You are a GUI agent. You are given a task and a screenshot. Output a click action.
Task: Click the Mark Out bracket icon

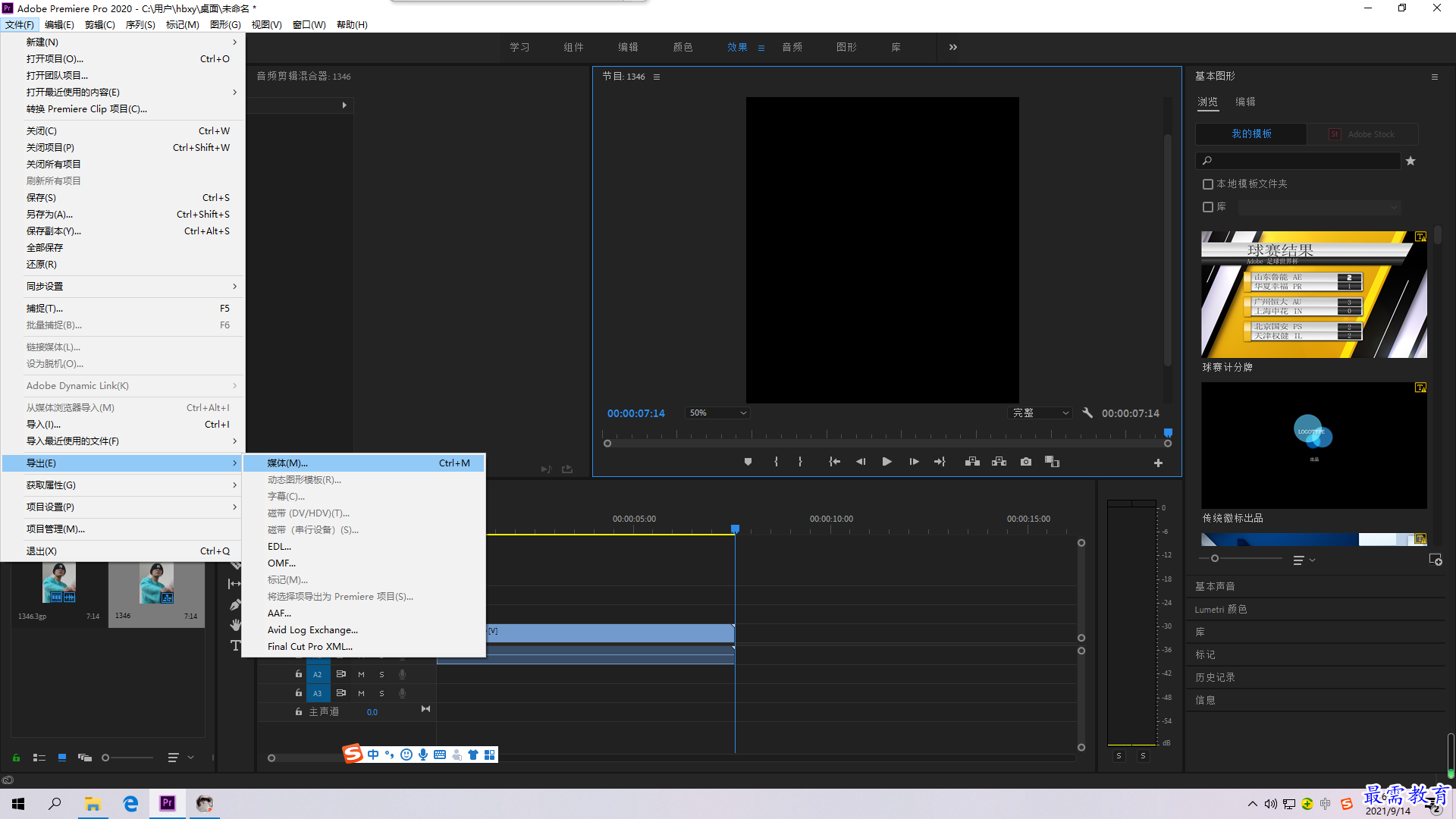point(800,462)
